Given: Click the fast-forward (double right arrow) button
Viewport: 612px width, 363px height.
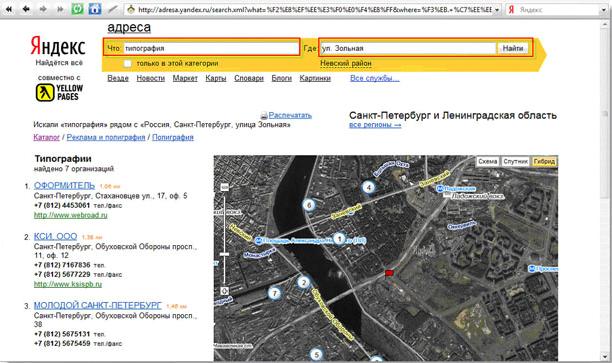Looking at the screenshot, I should coord(60,9).
